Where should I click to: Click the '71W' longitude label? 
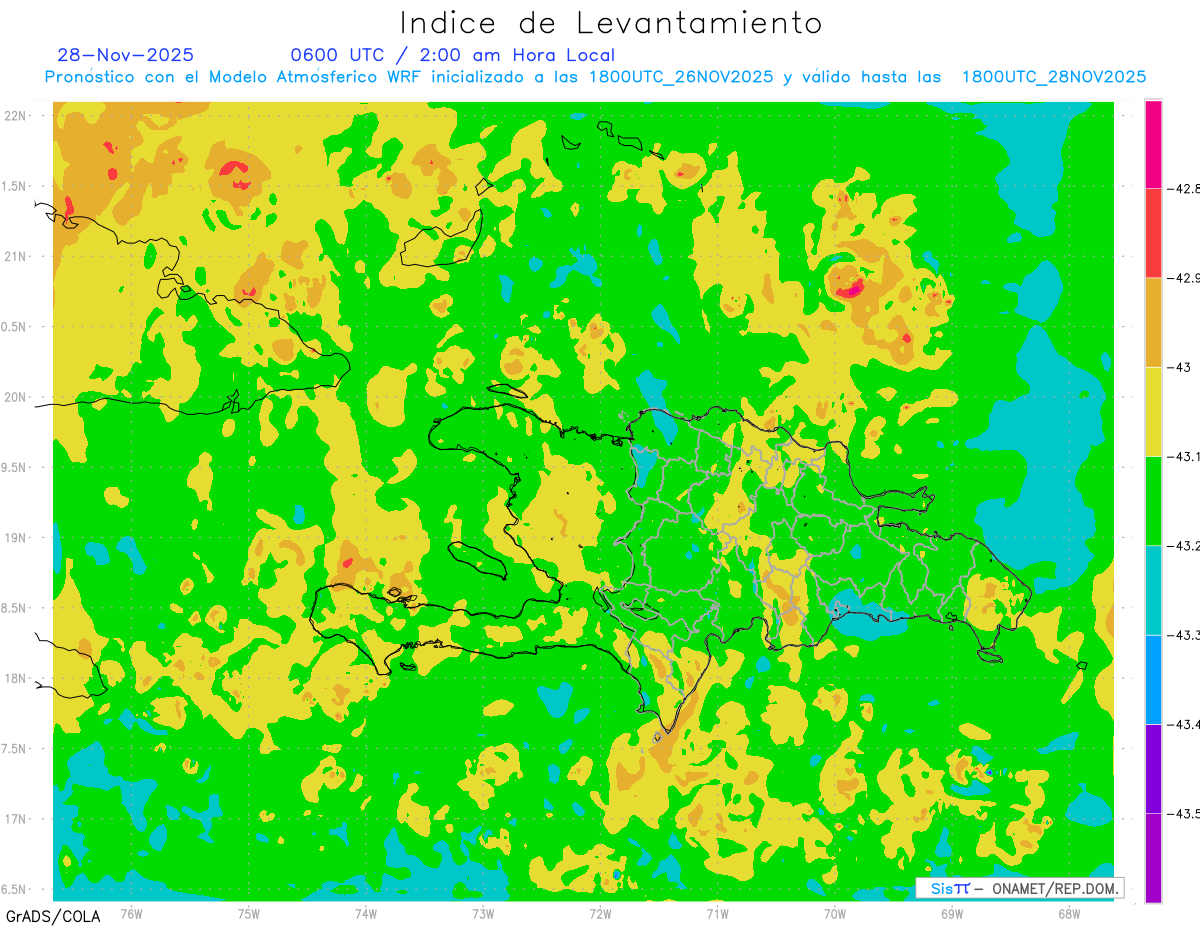pyautogui.click(x=717, y=913)
